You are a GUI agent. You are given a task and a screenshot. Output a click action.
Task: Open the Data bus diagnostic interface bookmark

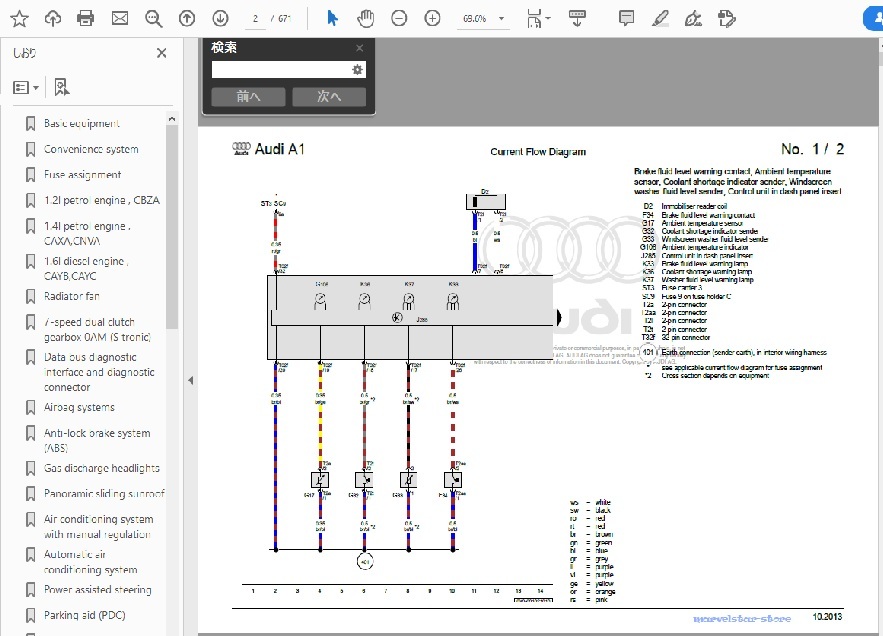(99, 372)
